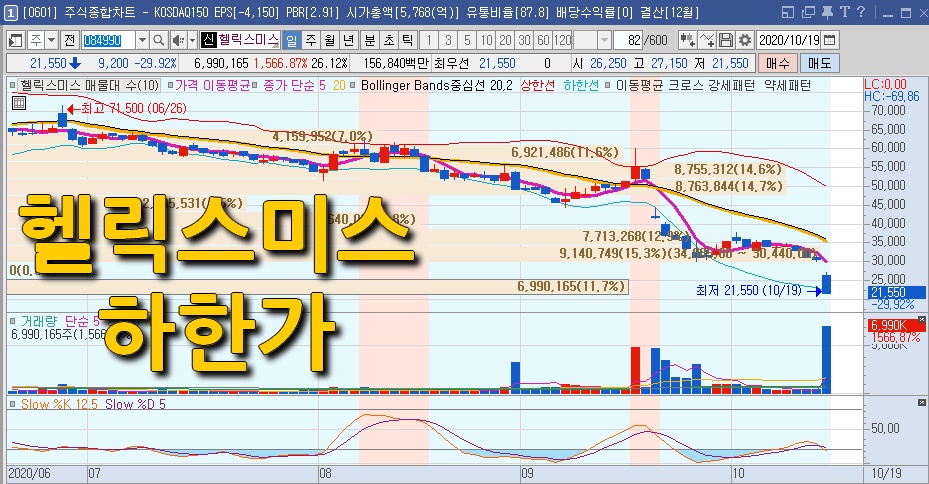Open the empty period combo box arrow

click(604, 40)
